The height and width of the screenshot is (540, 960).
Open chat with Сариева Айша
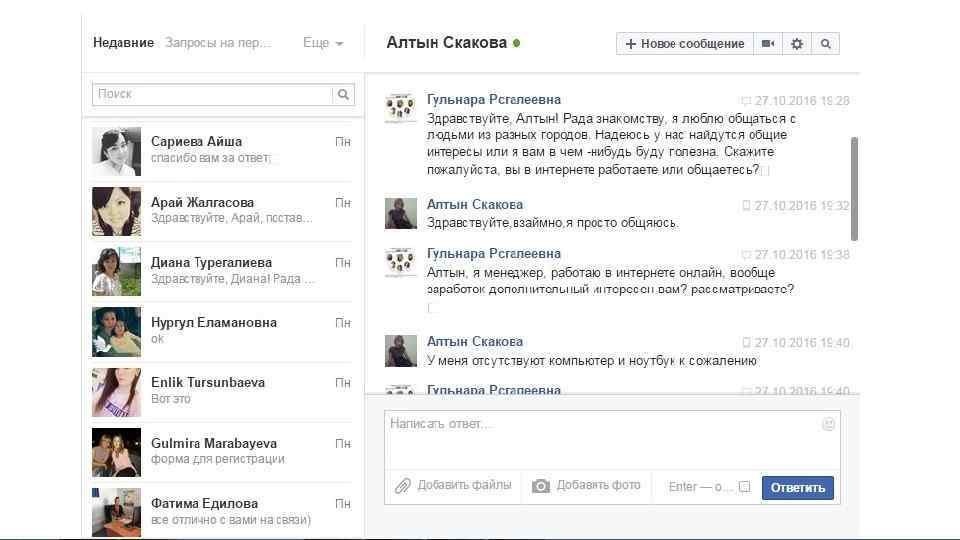click(x=223, y=151)
